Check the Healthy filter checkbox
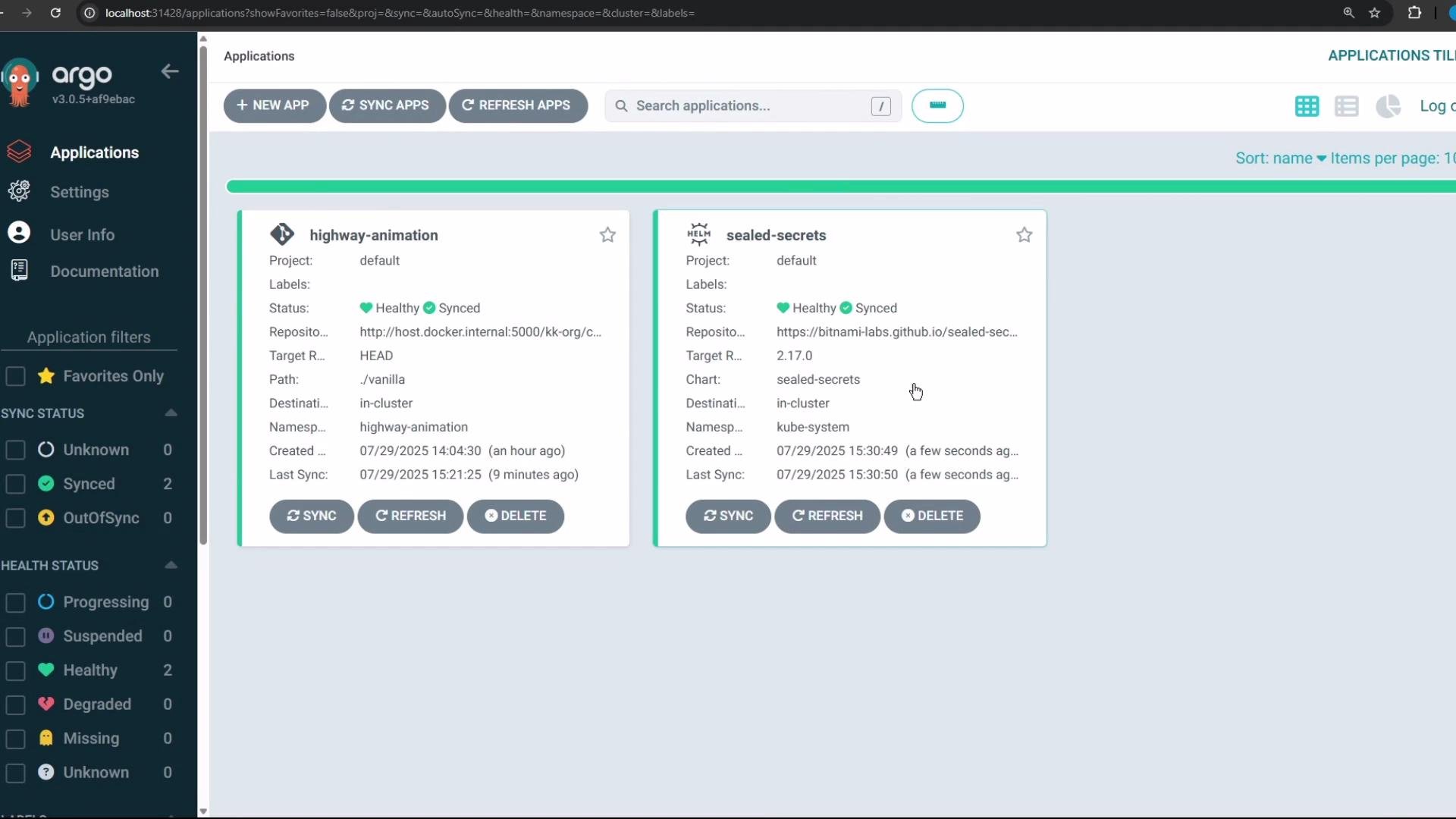Image resolution: width=1456 pixels, height=819 pixels. pos(16,671)
